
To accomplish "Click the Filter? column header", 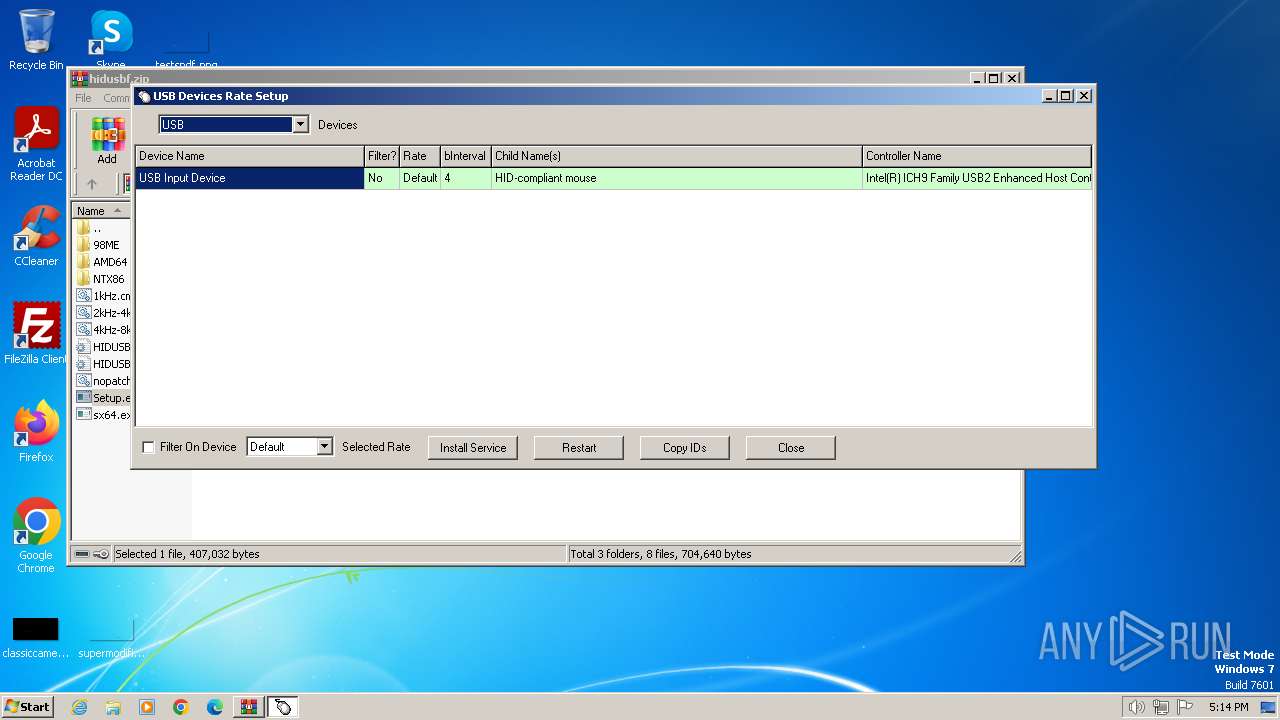I will 382,156.
